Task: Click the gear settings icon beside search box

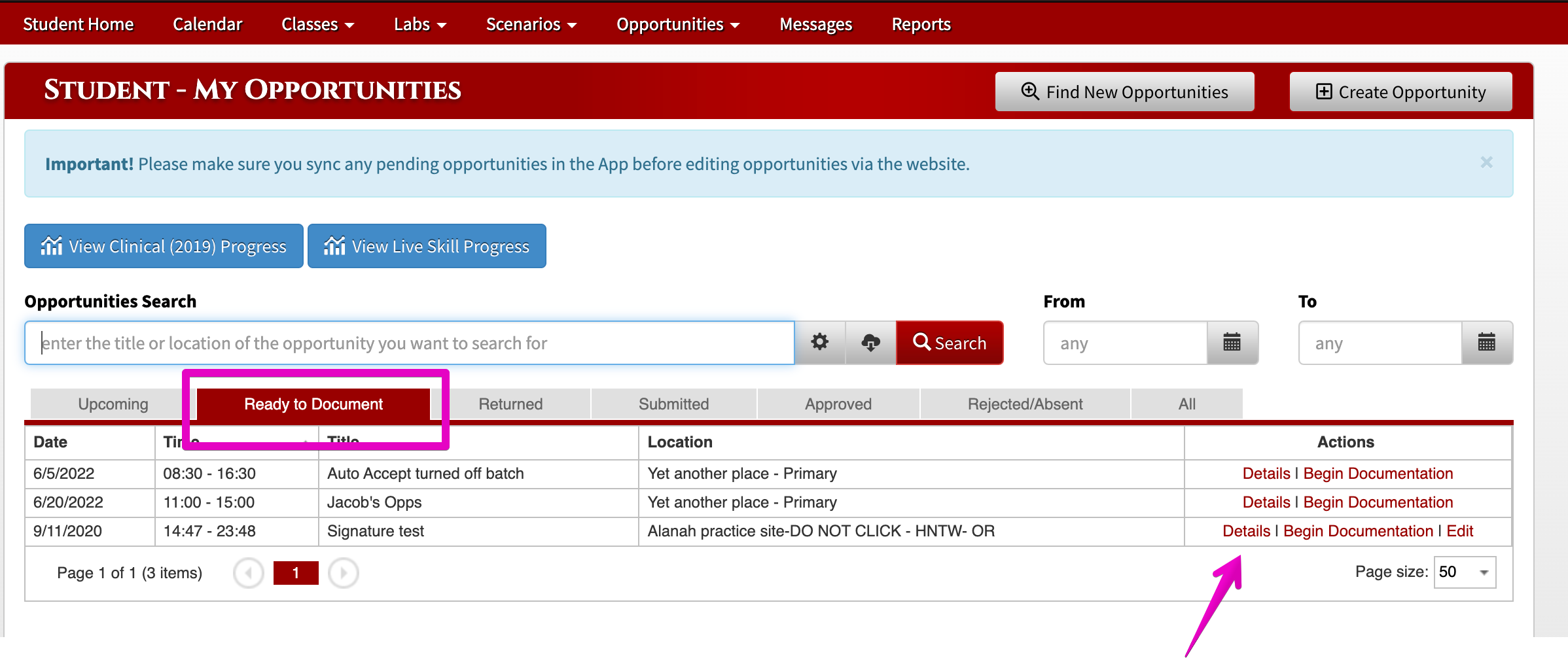Action: pyautogui.click(x=819, y=342)
